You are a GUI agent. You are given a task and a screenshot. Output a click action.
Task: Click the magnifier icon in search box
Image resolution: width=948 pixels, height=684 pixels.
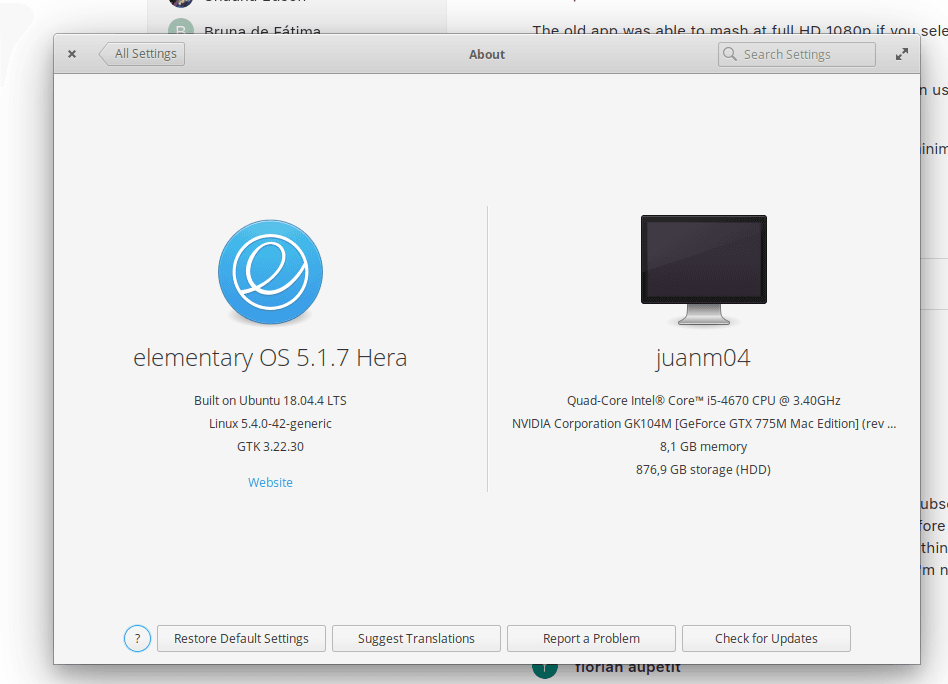pos(730,54)
